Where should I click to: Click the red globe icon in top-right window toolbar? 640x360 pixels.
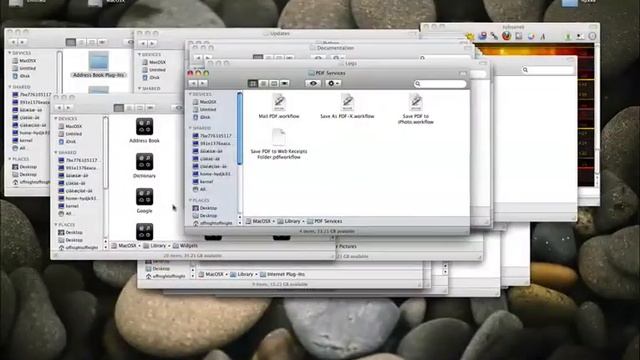tap(507, 36)
